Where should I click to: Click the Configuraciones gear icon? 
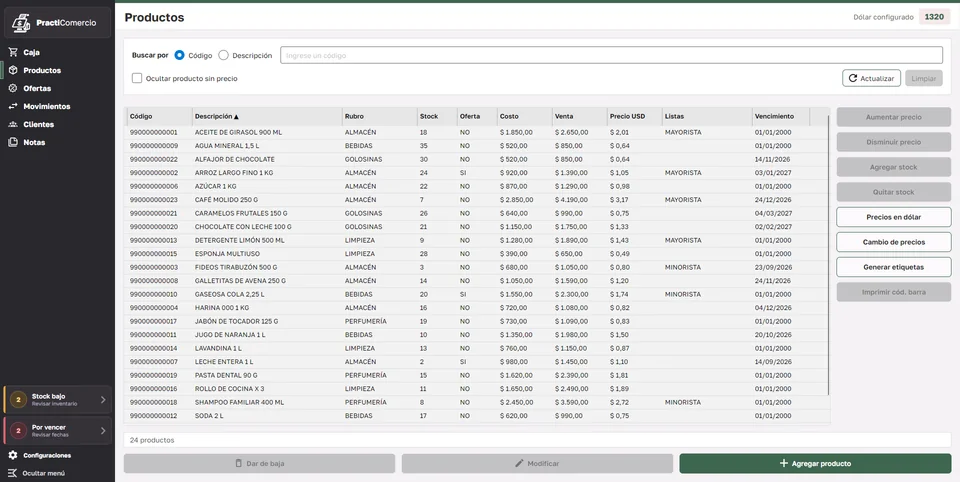click(x=13, y=456)
